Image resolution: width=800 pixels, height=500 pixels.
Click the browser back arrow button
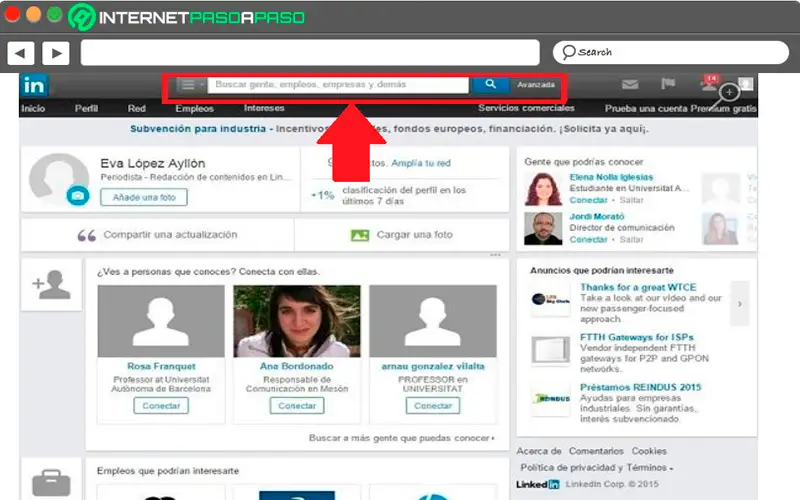20,53
